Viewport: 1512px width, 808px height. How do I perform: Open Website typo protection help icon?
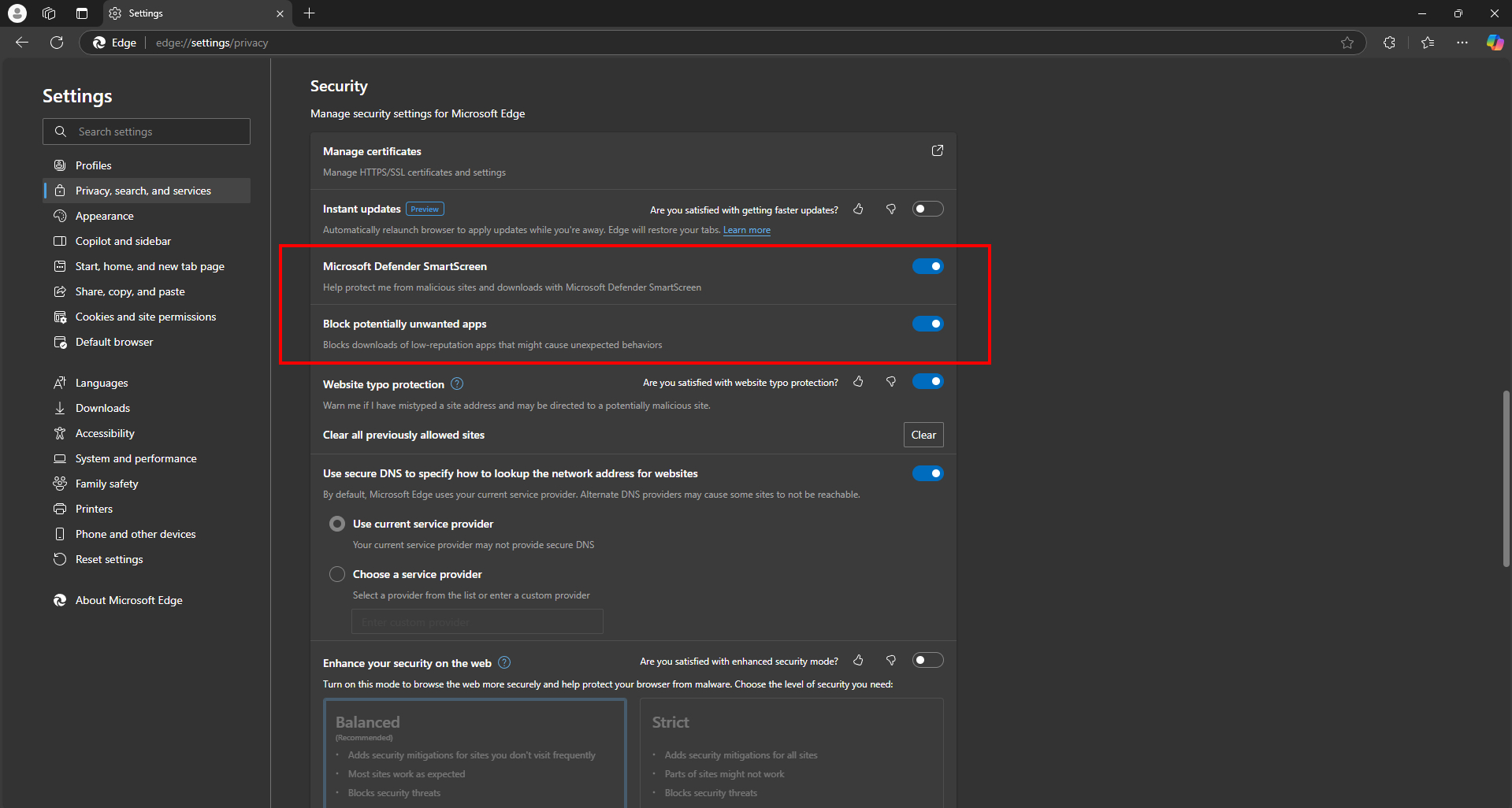pos(457,384)
